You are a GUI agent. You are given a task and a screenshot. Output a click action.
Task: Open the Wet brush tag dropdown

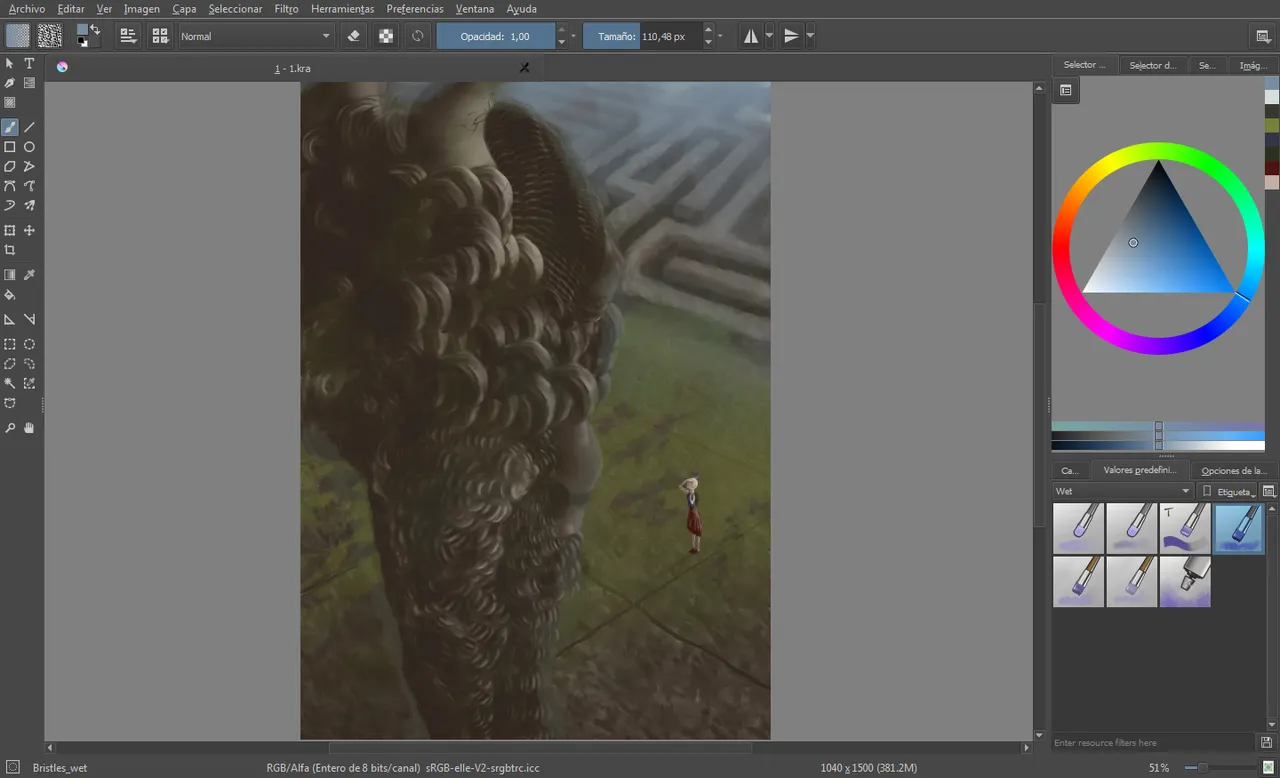pyautogui.click(x=1123, y=491)
